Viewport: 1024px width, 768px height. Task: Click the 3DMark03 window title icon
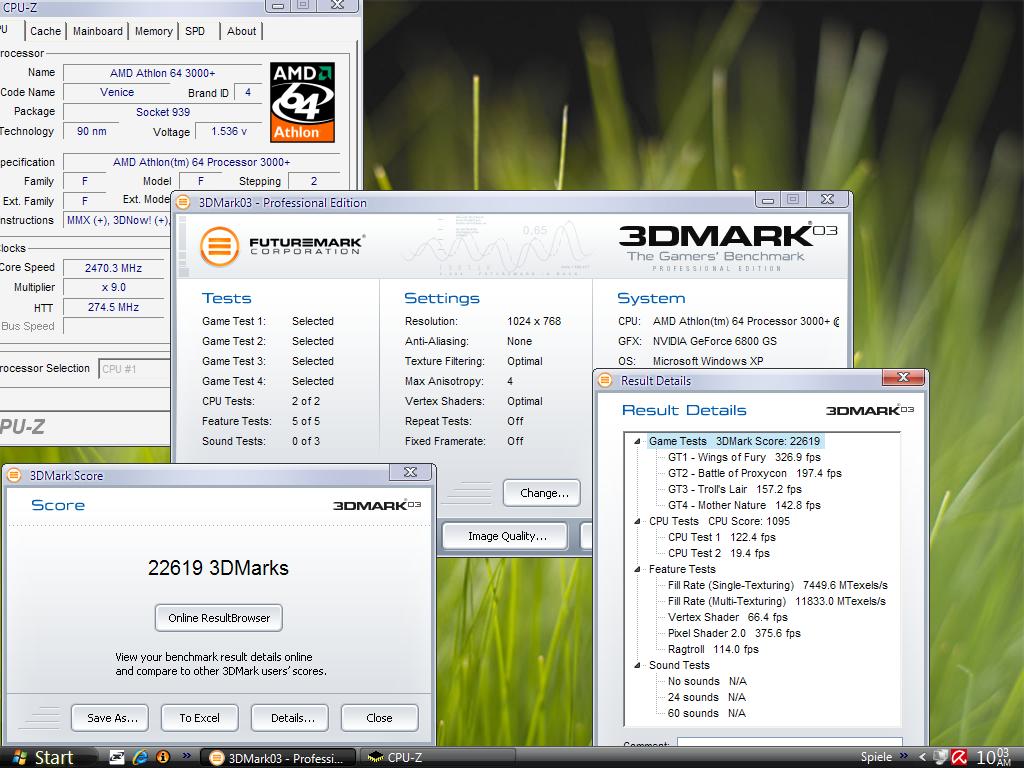184,202
